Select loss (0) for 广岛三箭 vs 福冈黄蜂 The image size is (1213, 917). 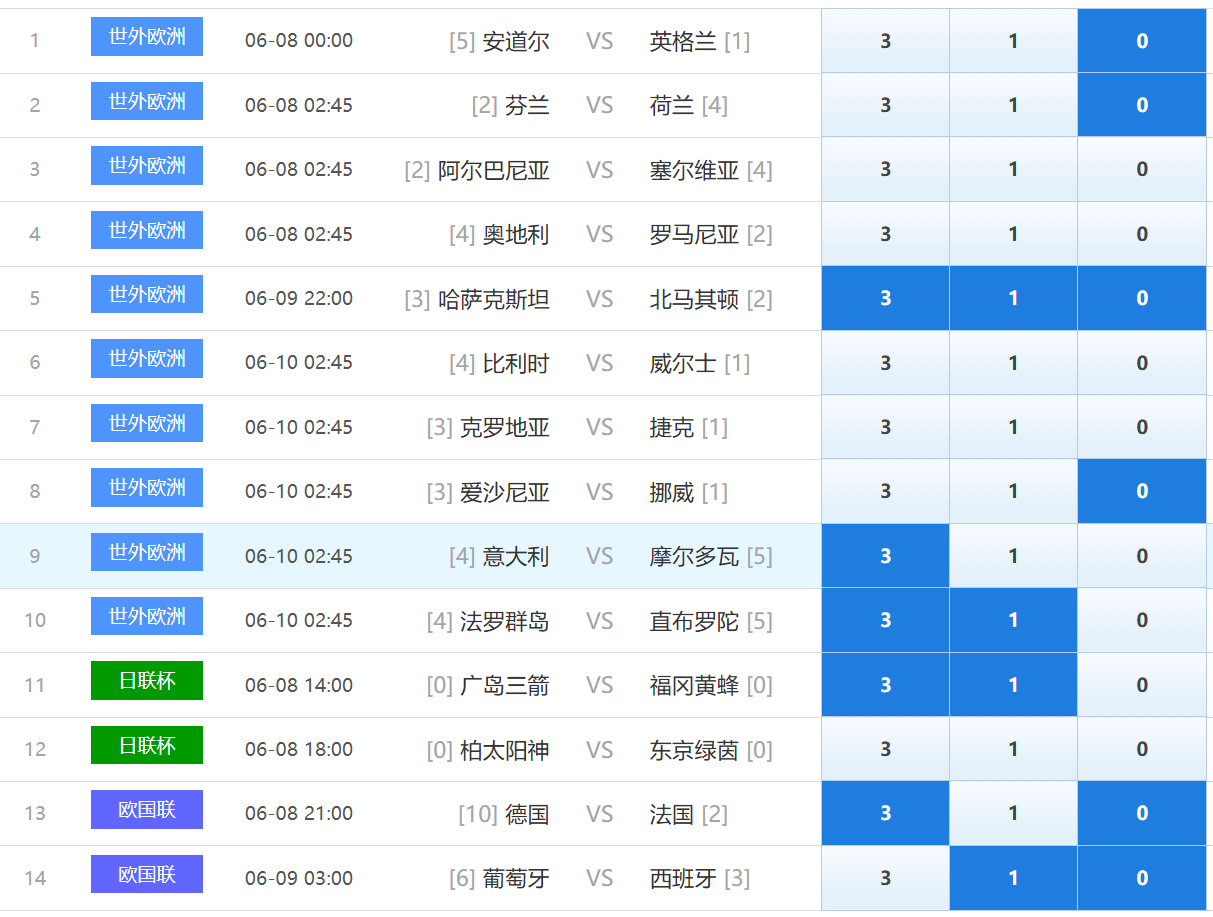1142,685
